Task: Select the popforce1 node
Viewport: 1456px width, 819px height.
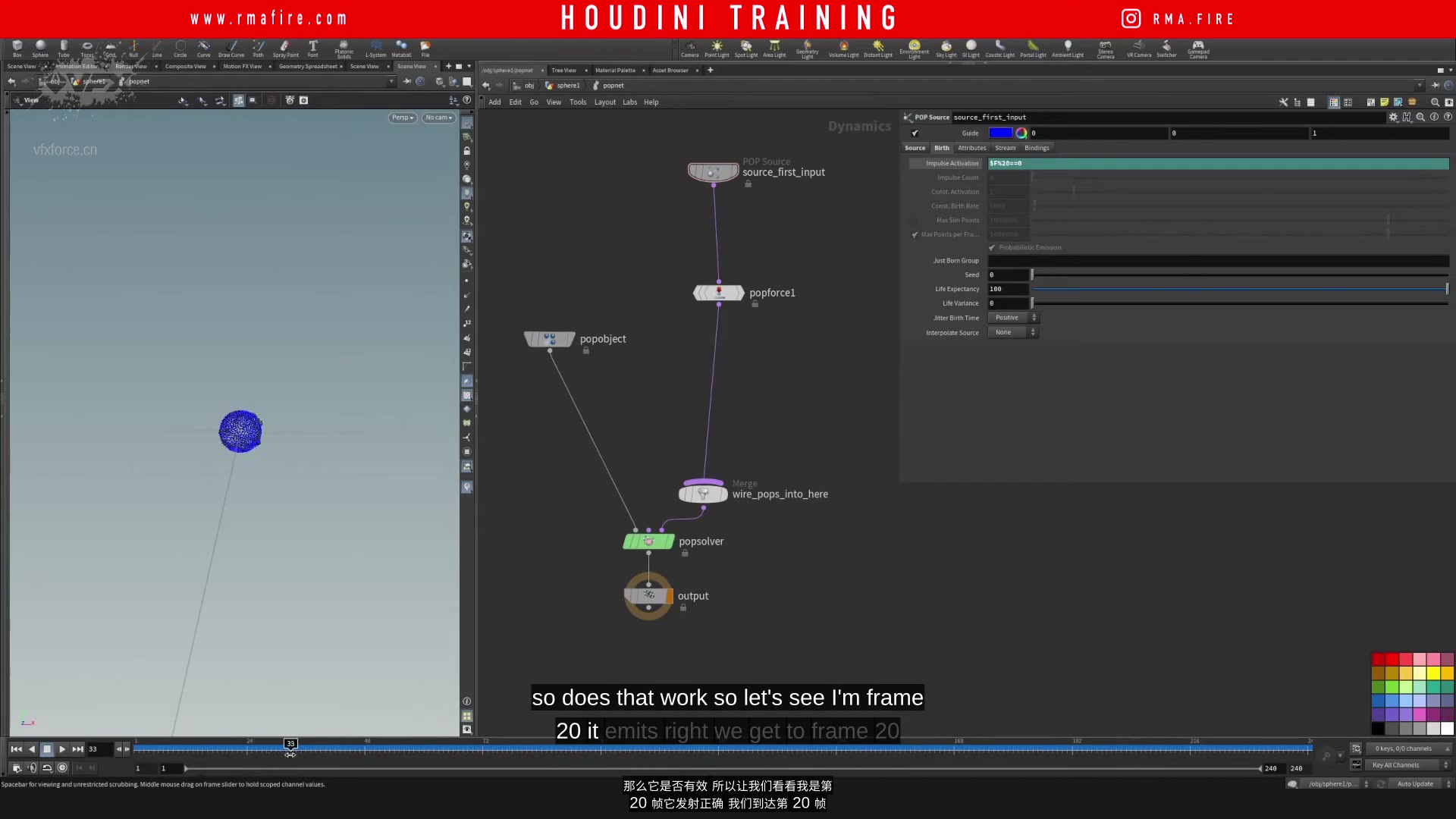Action: point(719,293)
